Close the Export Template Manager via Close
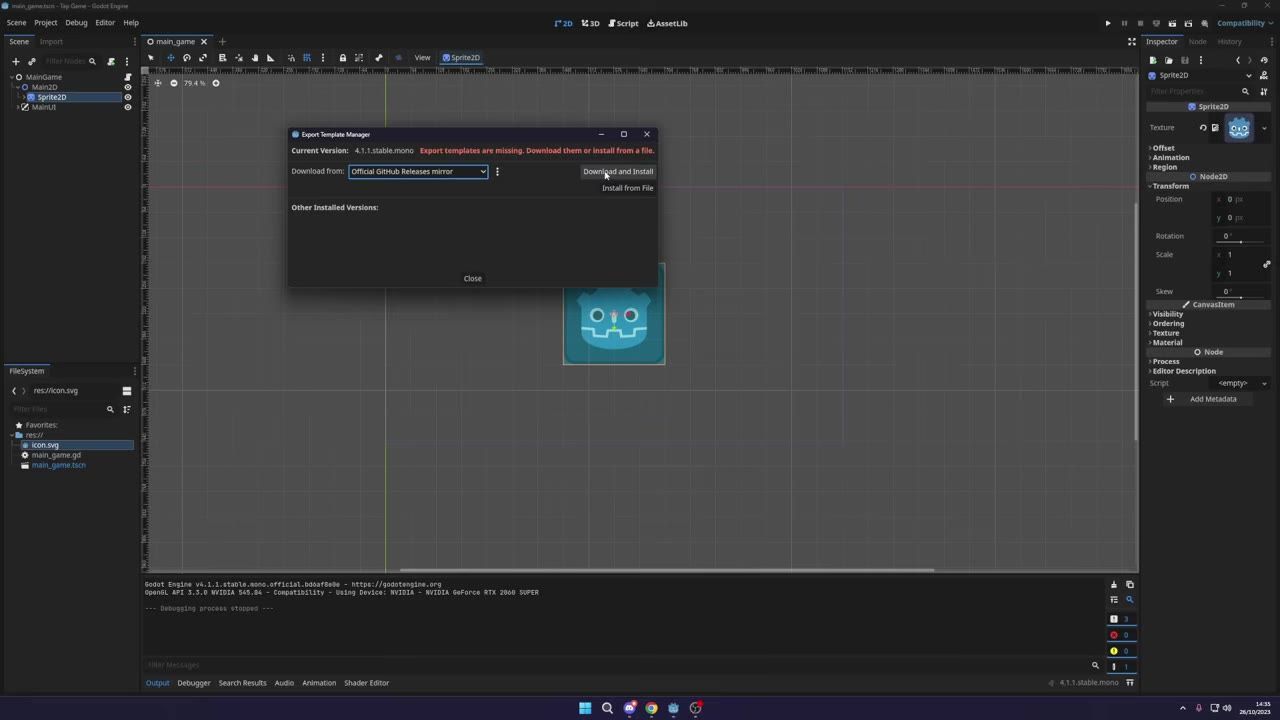The width and height of the screenshot is (1280, 720). pyautogui.click(x=473, y=278)
